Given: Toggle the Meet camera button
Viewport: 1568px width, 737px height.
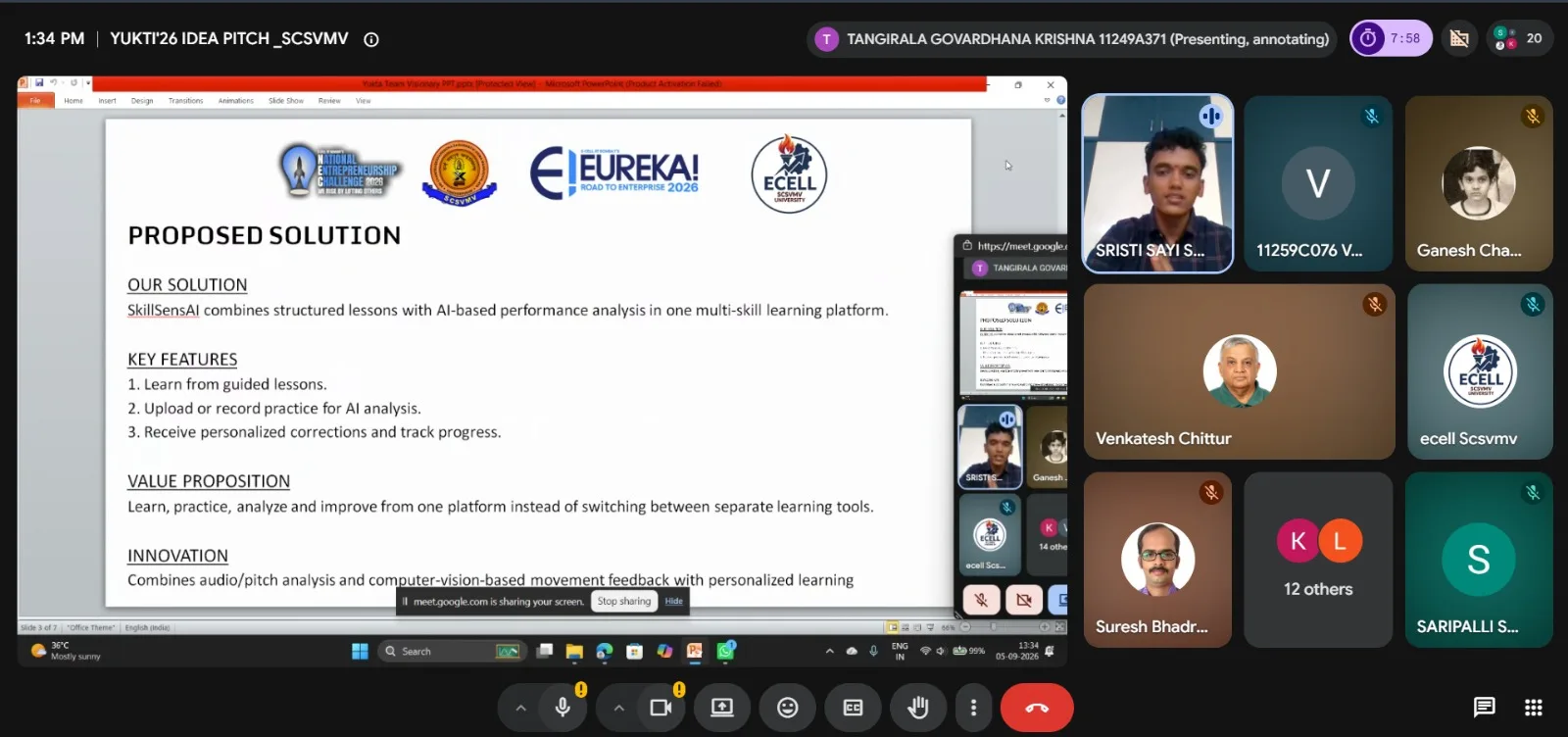Looking at the screenshot, I should pos(661,707).
